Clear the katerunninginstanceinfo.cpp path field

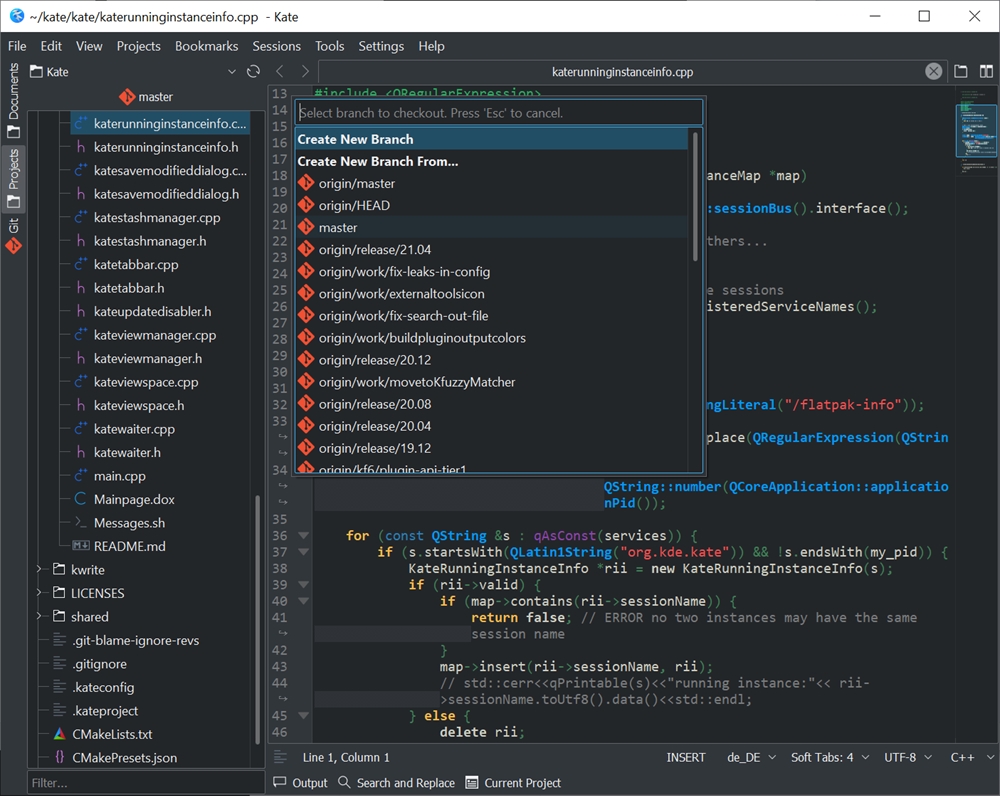point(934,71)
